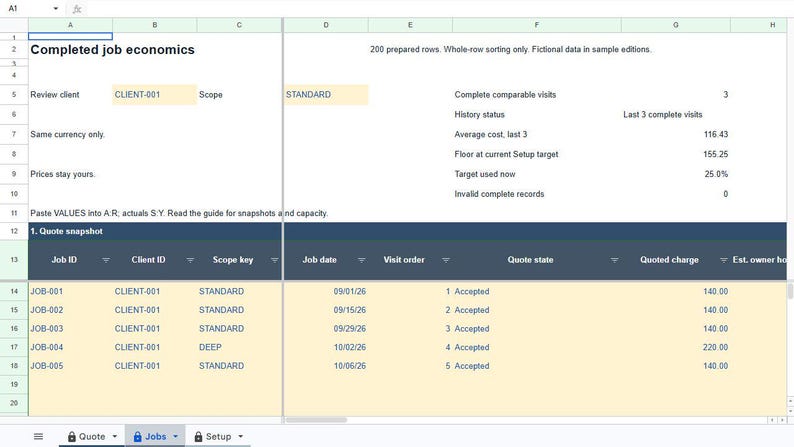The height and width of the screenshot is (447, 794).
Task: Click the STANDARD scope input cell
Action: pyautogui.click(x=326, y=95)
